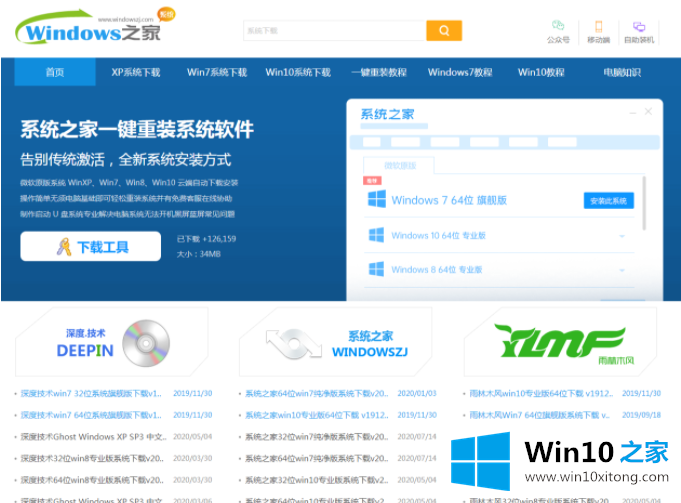Click the Windows 7 64位 旗舰版 title
Viewport: 681px width, 503px height.
tap(449, 200)
